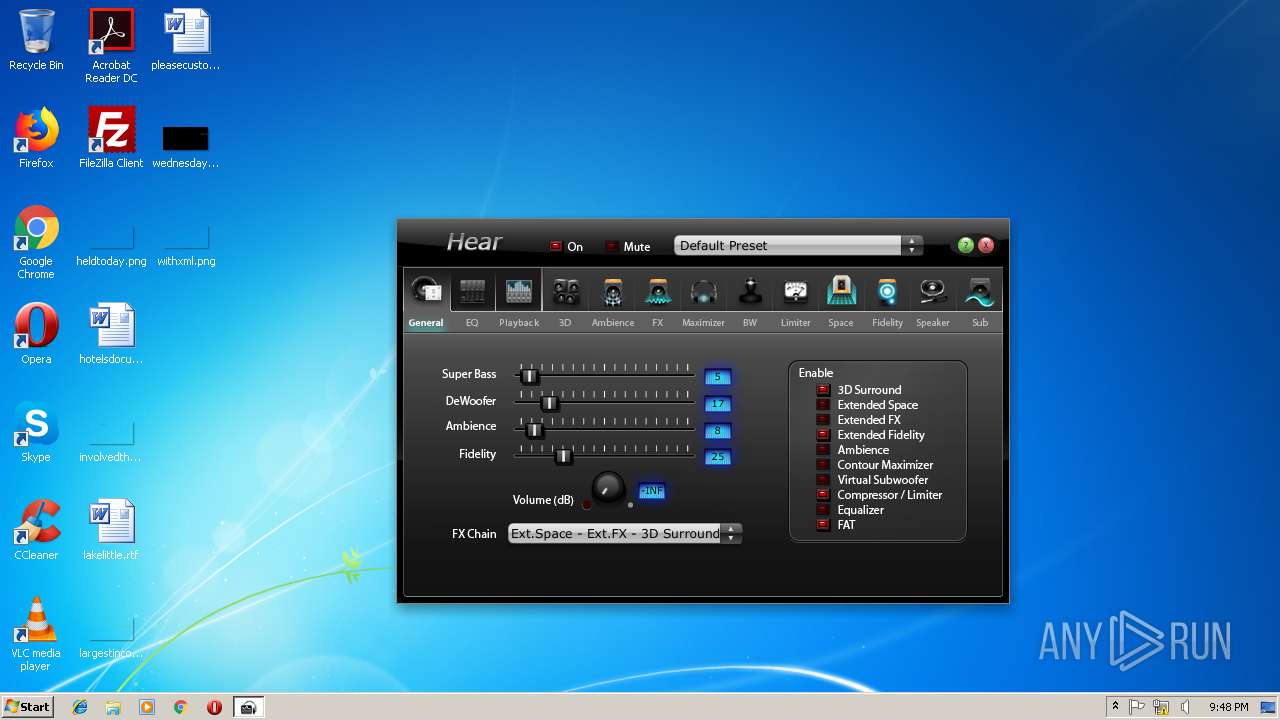
Task: Switch to the Maximizer tab label
Action: pyautogui.click(x=703, y=323)
